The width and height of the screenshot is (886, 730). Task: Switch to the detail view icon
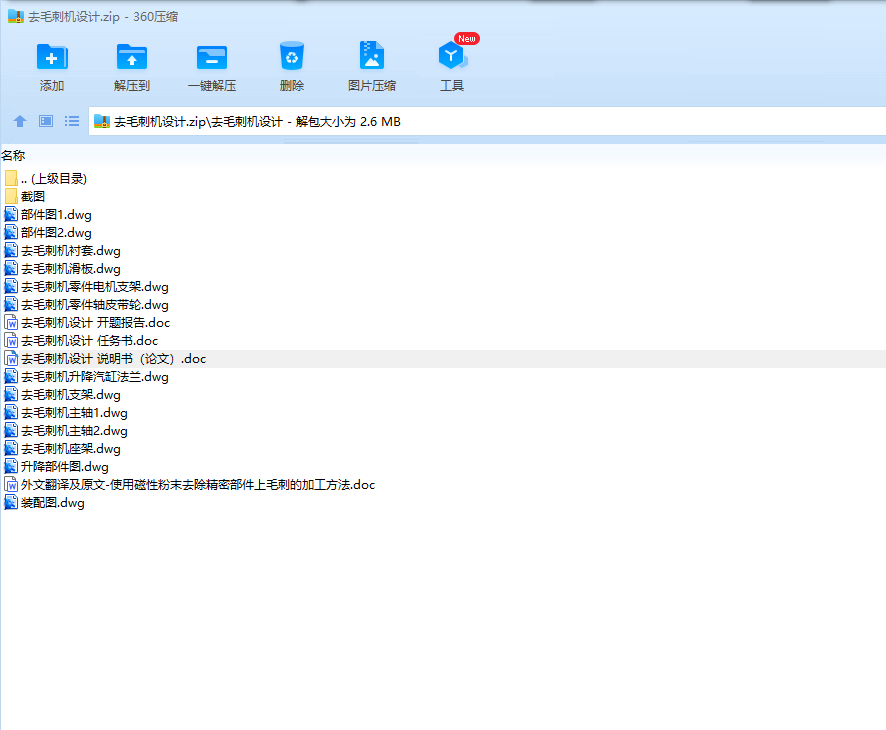(46, 121)
